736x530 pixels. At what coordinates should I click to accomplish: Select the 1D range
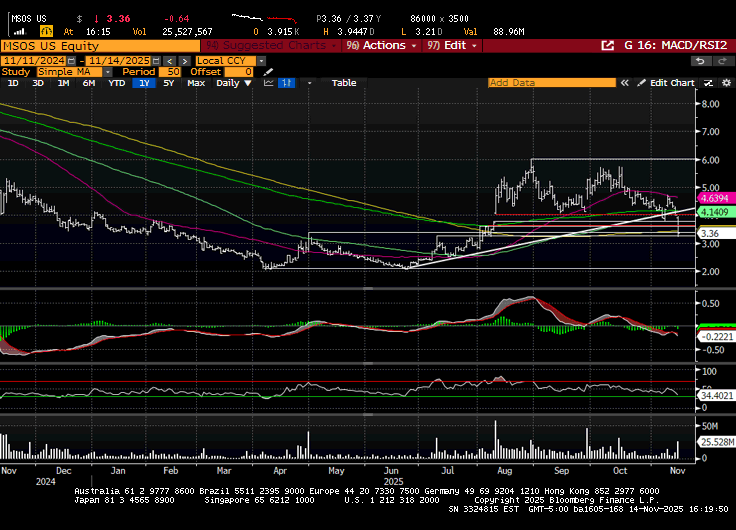(13, 83)
